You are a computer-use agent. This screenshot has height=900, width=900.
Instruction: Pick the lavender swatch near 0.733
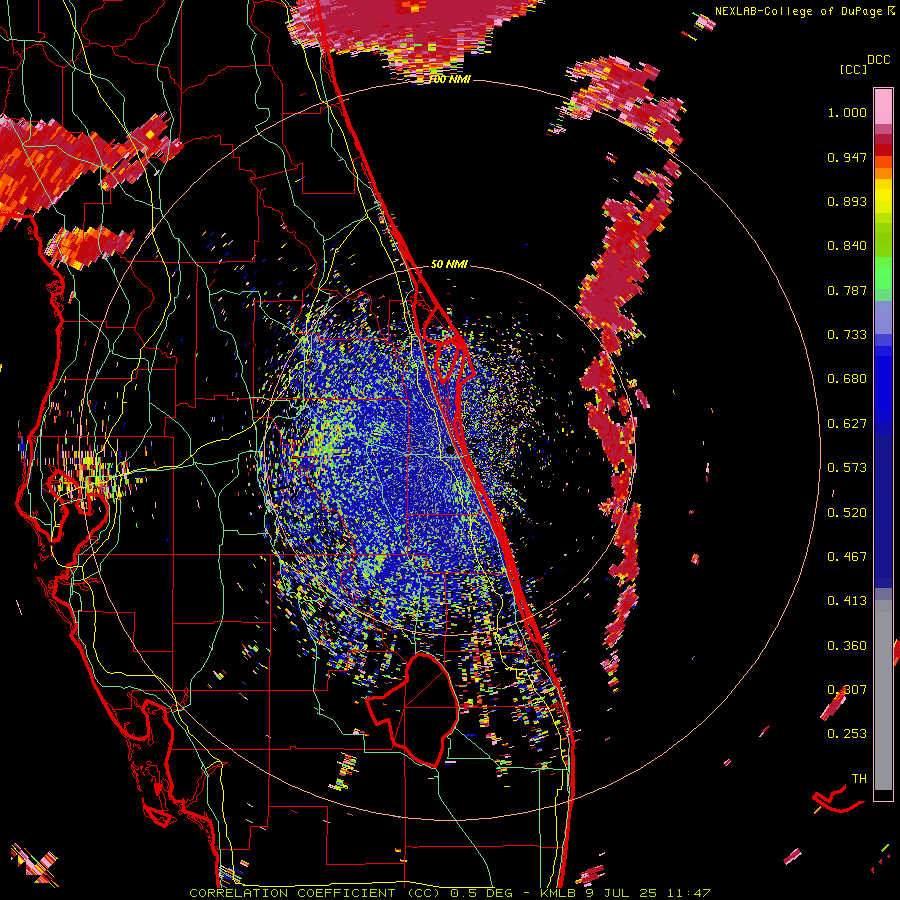pyautogui.click(x=883, y=317)
